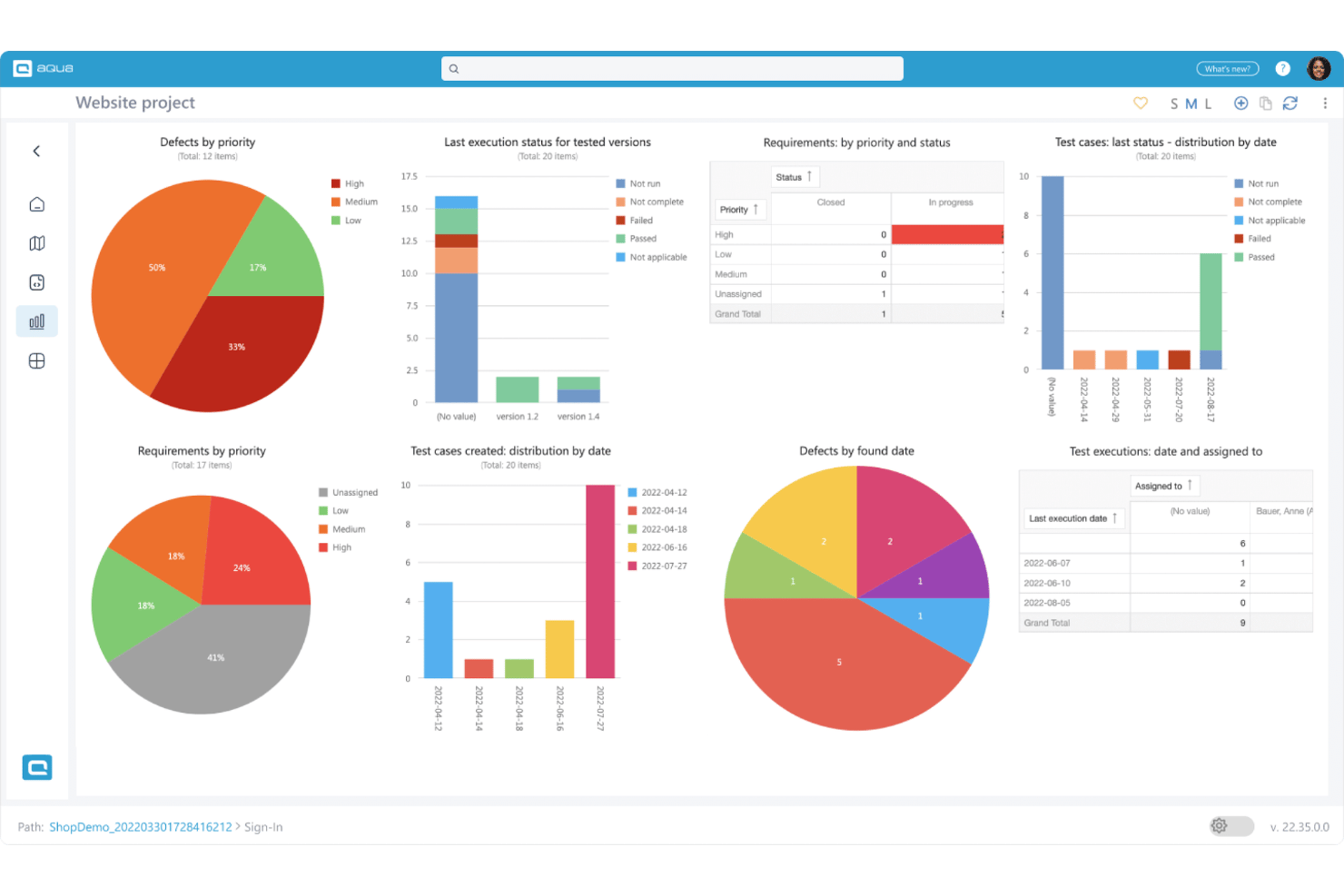Toggle High legend in Defects by priority

[348, 183]
